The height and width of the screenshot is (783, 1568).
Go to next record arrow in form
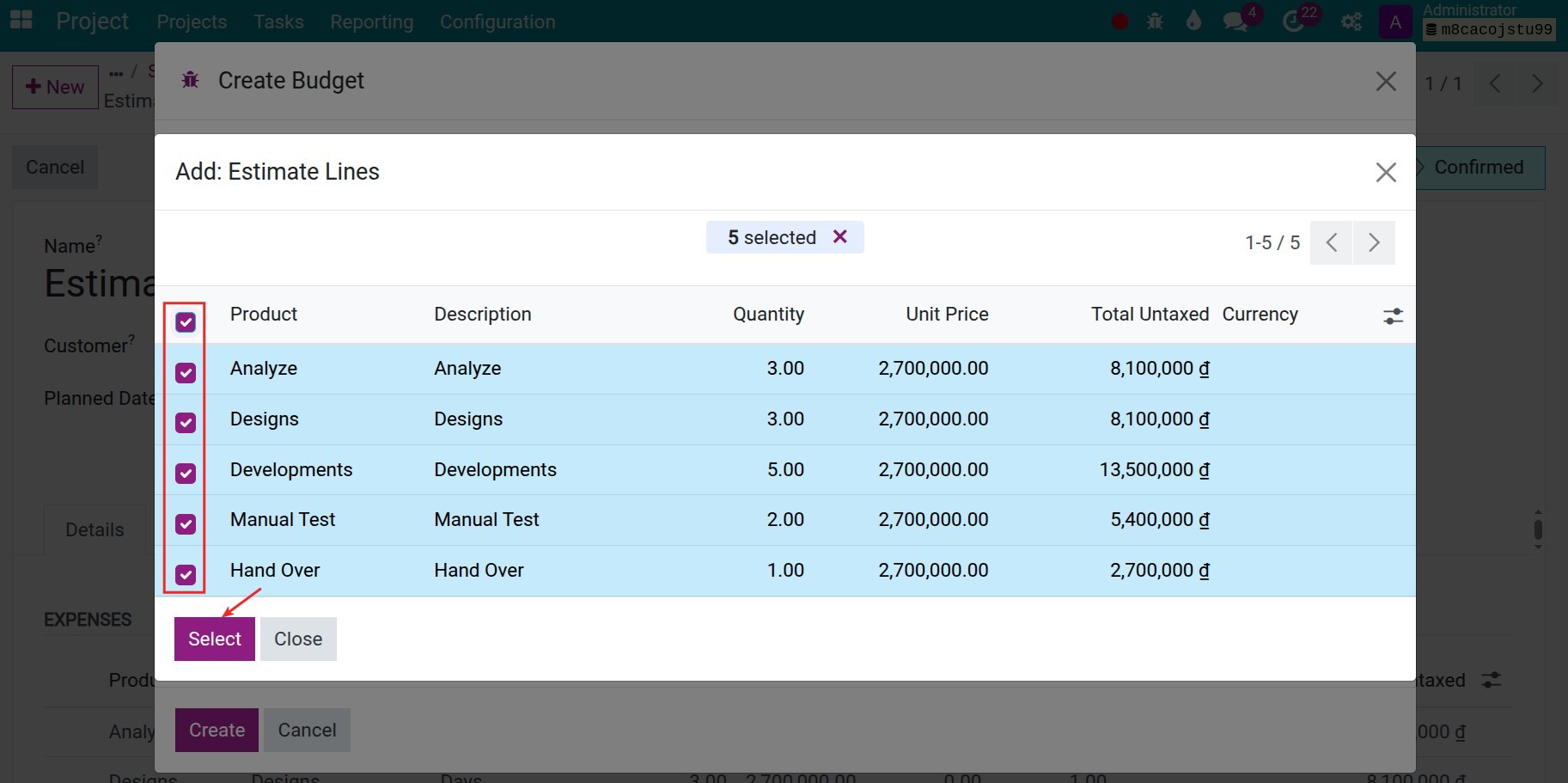pyautogui.click(x=1537, y=83)
